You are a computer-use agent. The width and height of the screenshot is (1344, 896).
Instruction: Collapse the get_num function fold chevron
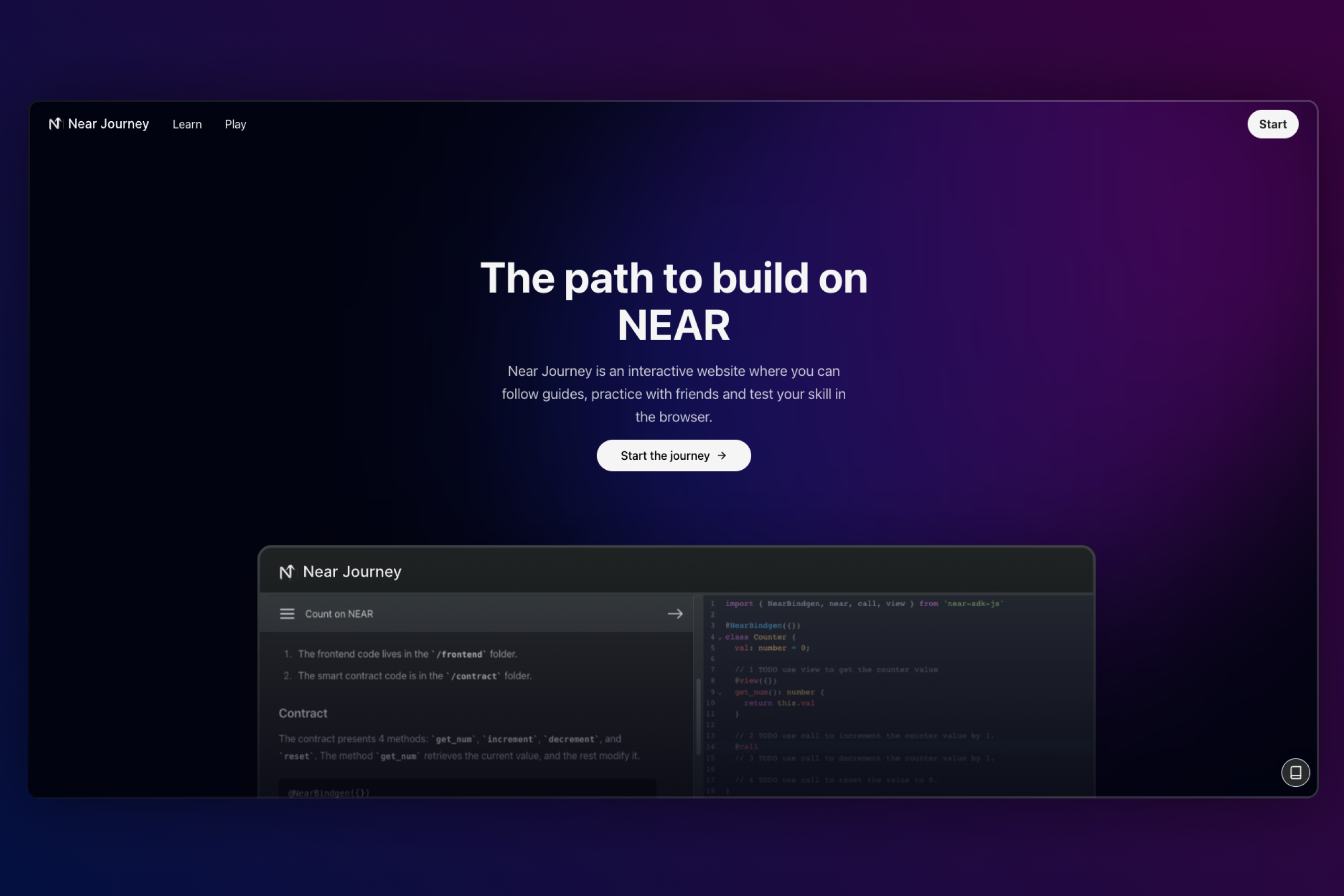pos(720,693)
